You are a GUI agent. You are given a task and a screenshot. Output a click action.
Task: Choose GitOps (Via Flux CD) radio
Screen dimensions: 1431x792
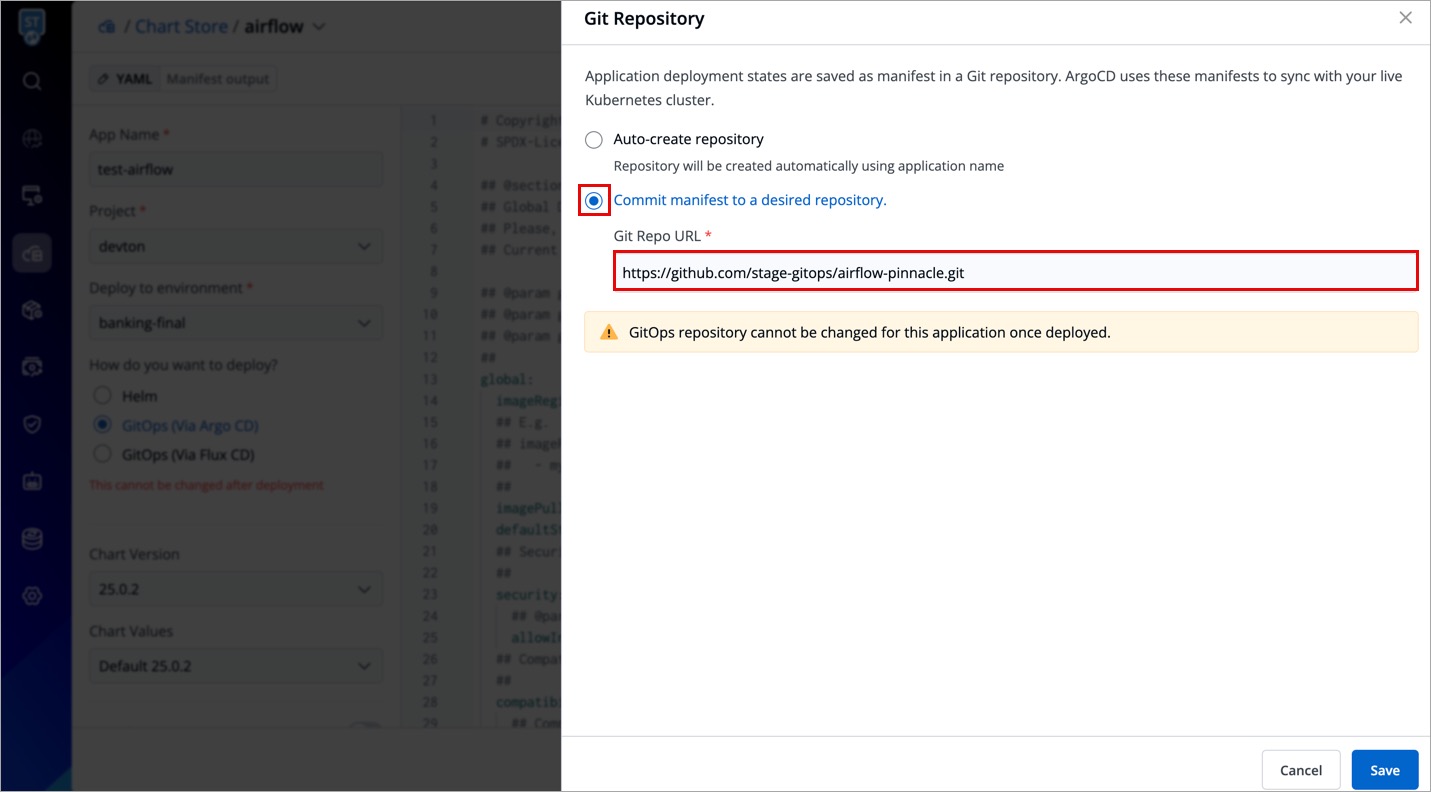[102, 455]
